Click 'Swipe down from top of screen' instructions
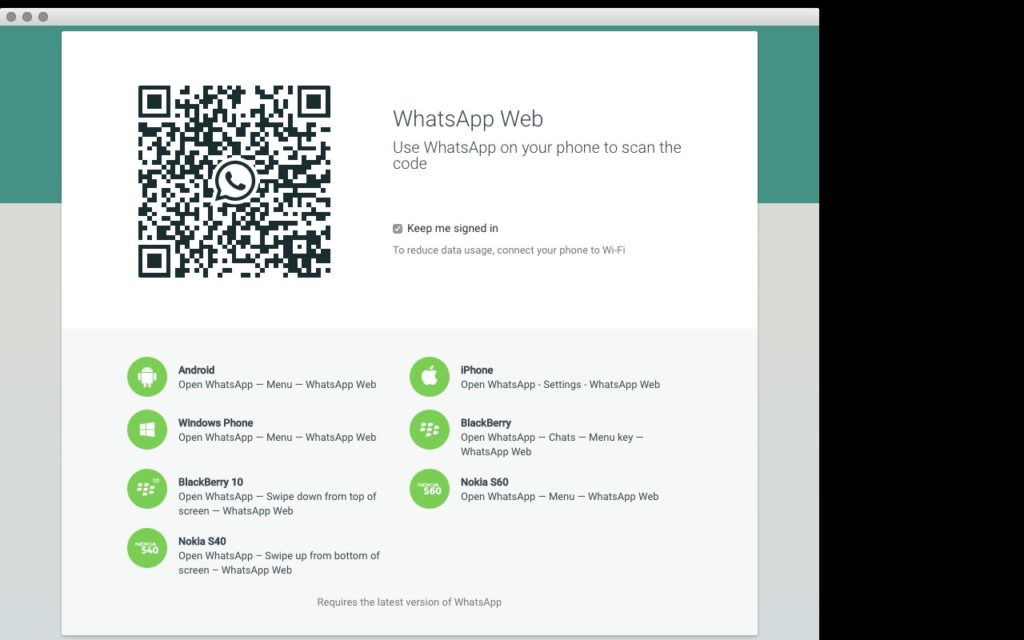 click(278, 504)
